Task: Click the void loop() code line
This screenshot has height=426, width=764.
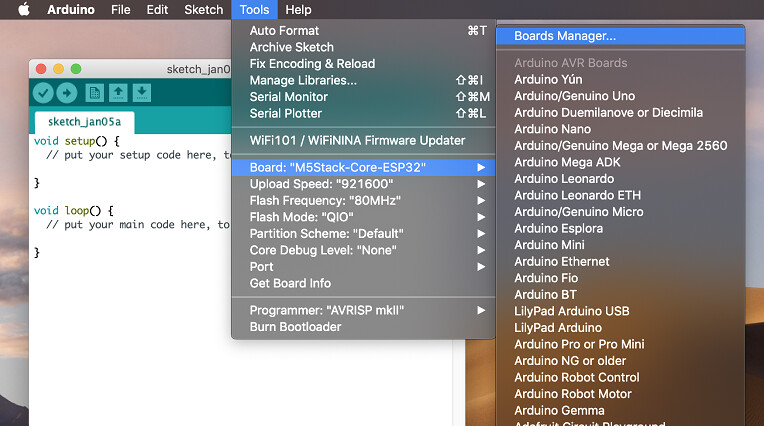Action: tap(74, 211)
